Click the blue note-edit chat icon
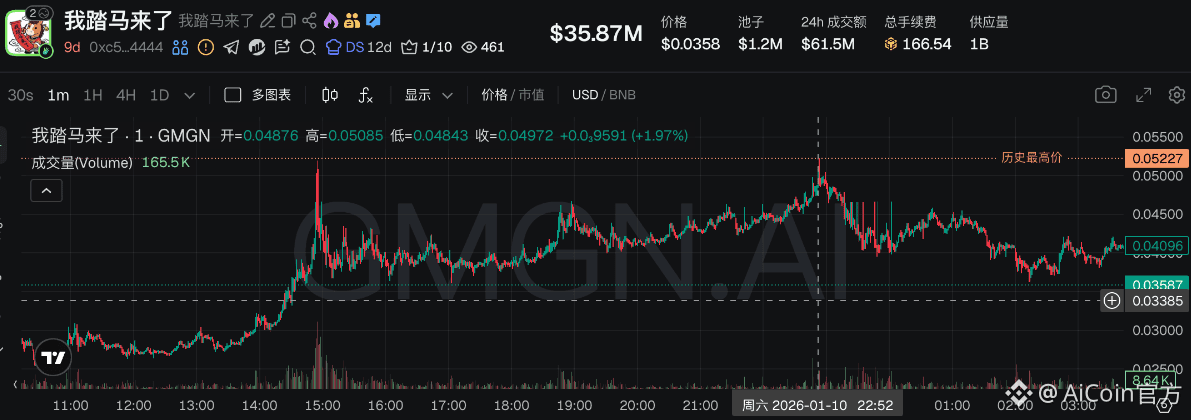 (x=373, y=21)
